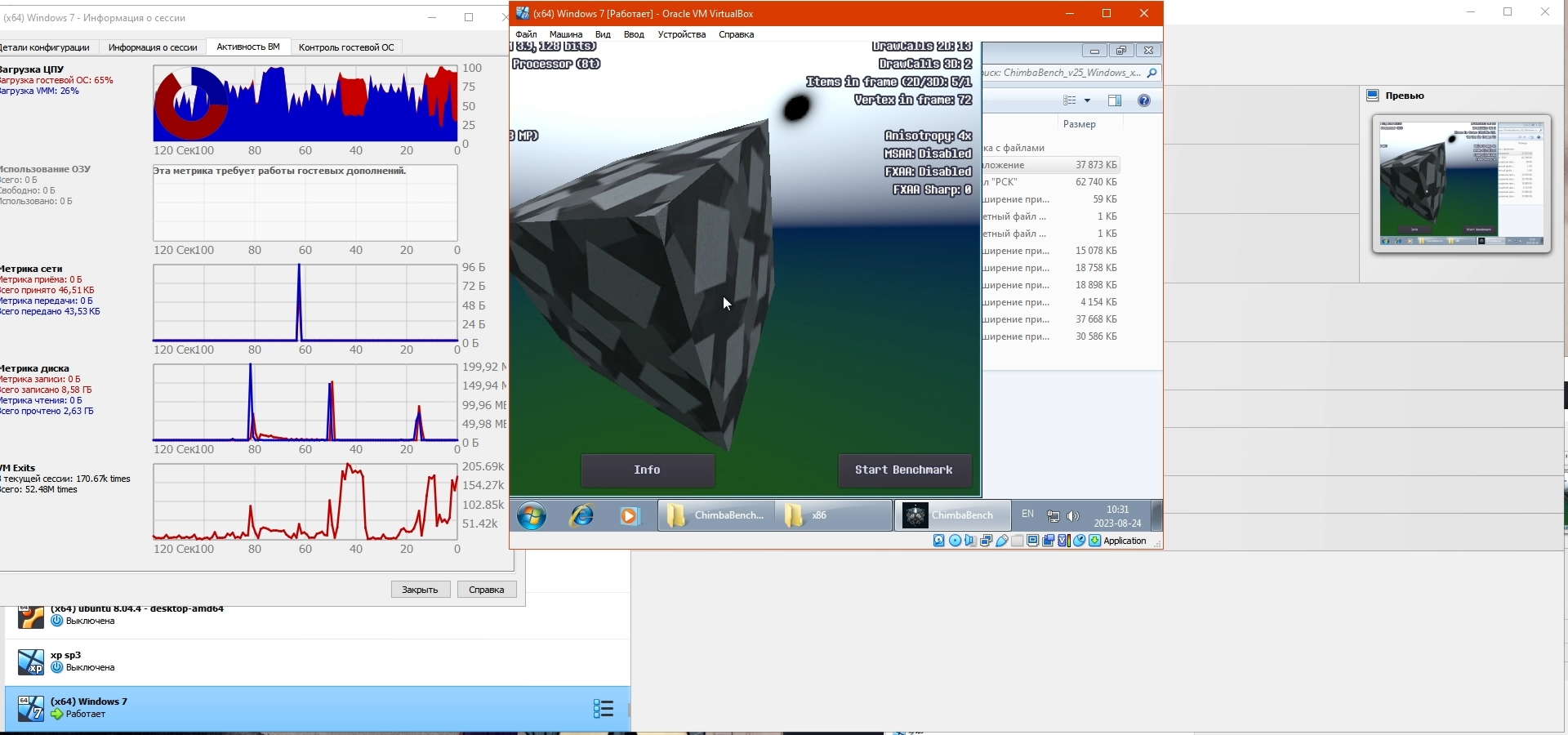Click the Start Benchmark button
This screenshot has height=735, width=1568.
point(904,470)
